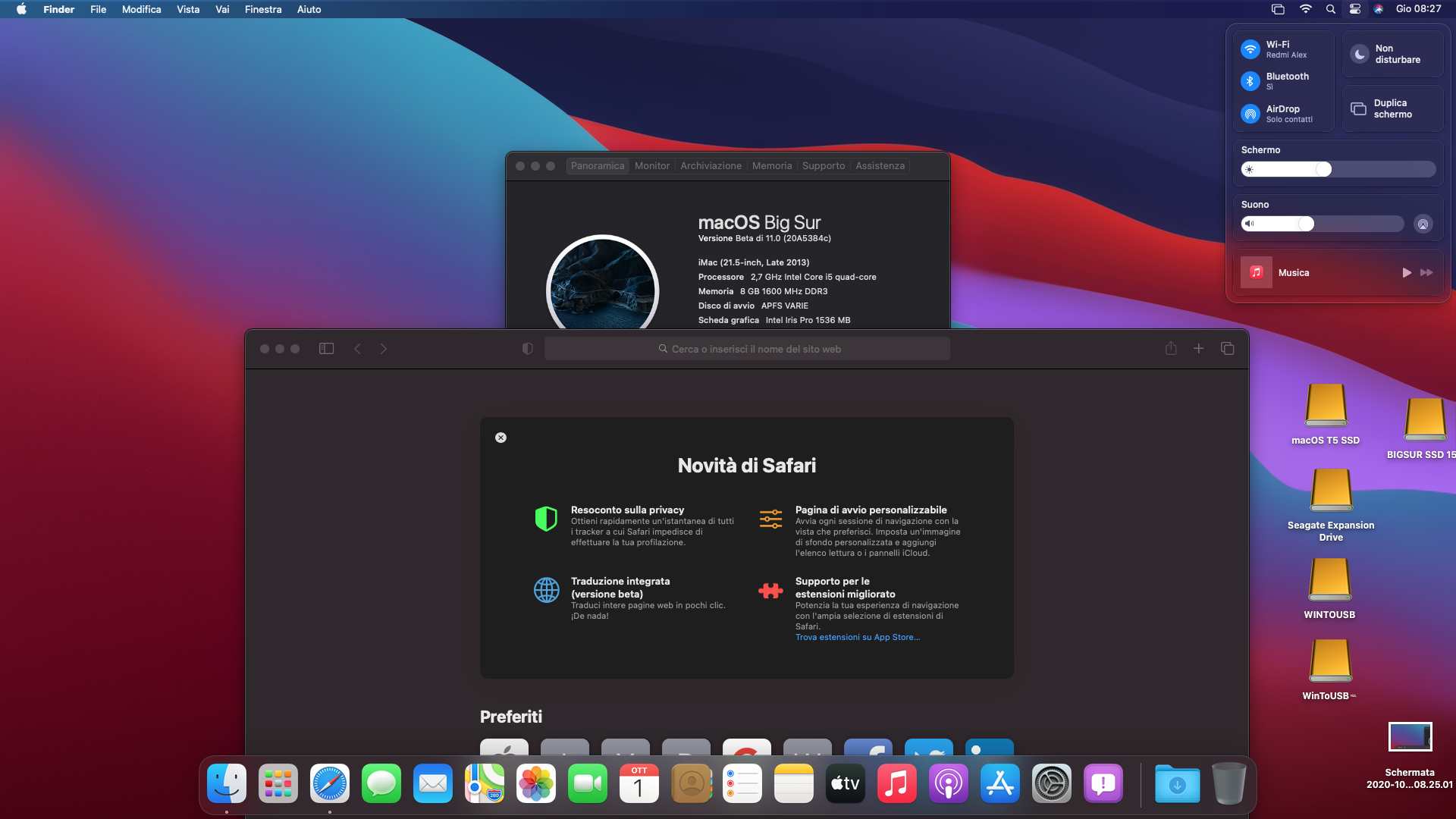The height and width of the screenshot is (819, 1456).
Task: Select Schermata screenshot file thumbnail
Action: [1410, 736]
